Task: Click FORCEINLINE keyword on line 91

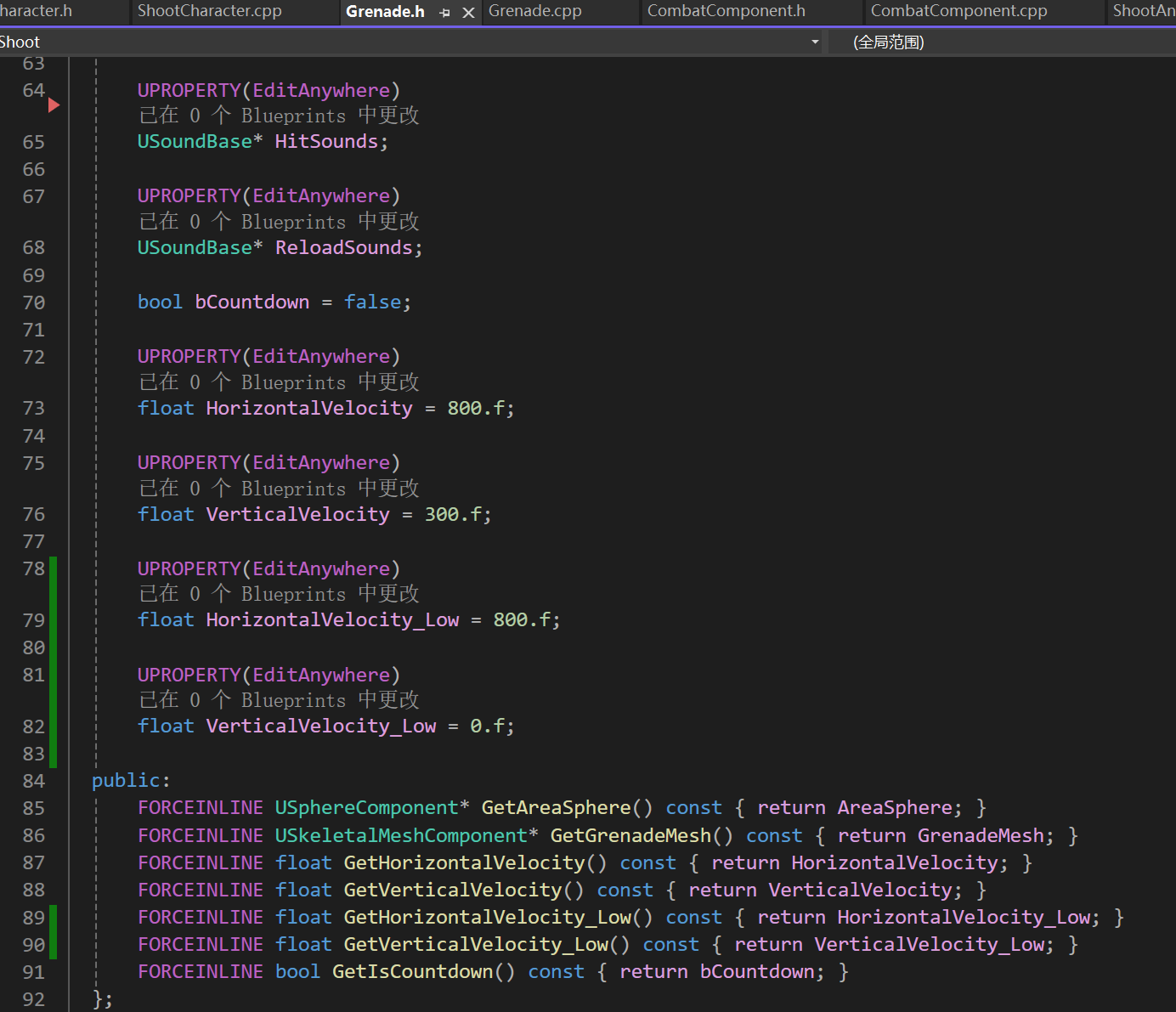Action: click(201, 971)
